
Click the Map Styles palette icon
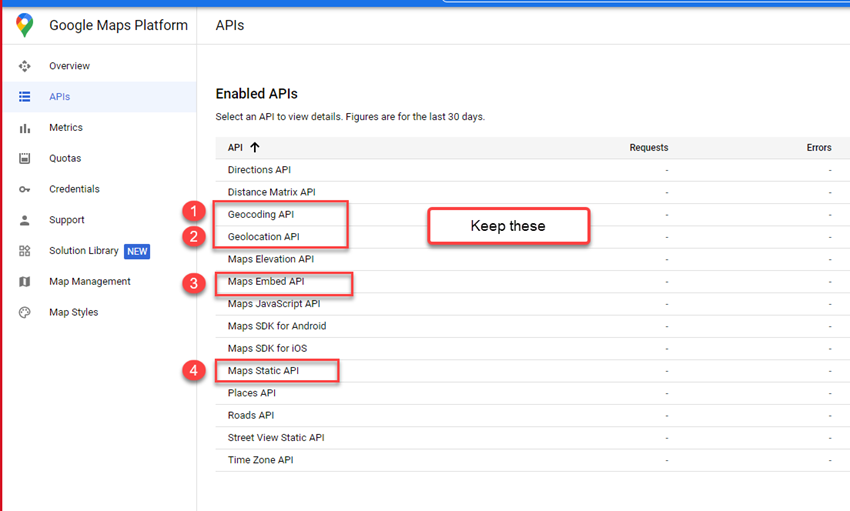(25, 313)
